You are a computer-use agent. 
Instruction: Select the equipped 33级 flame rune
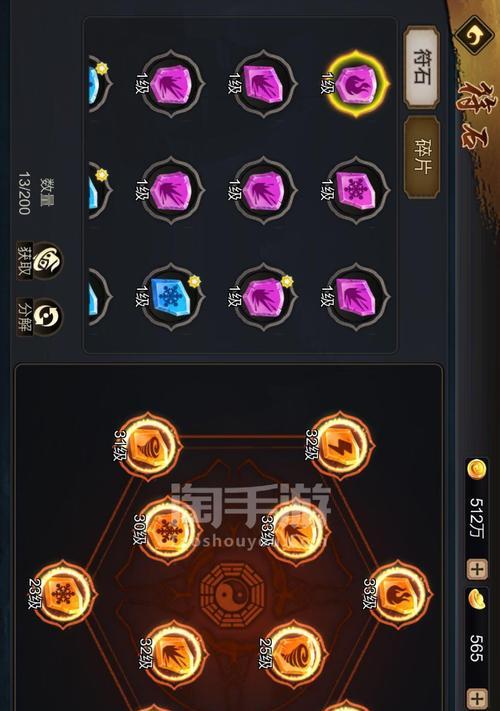(399, 594)
